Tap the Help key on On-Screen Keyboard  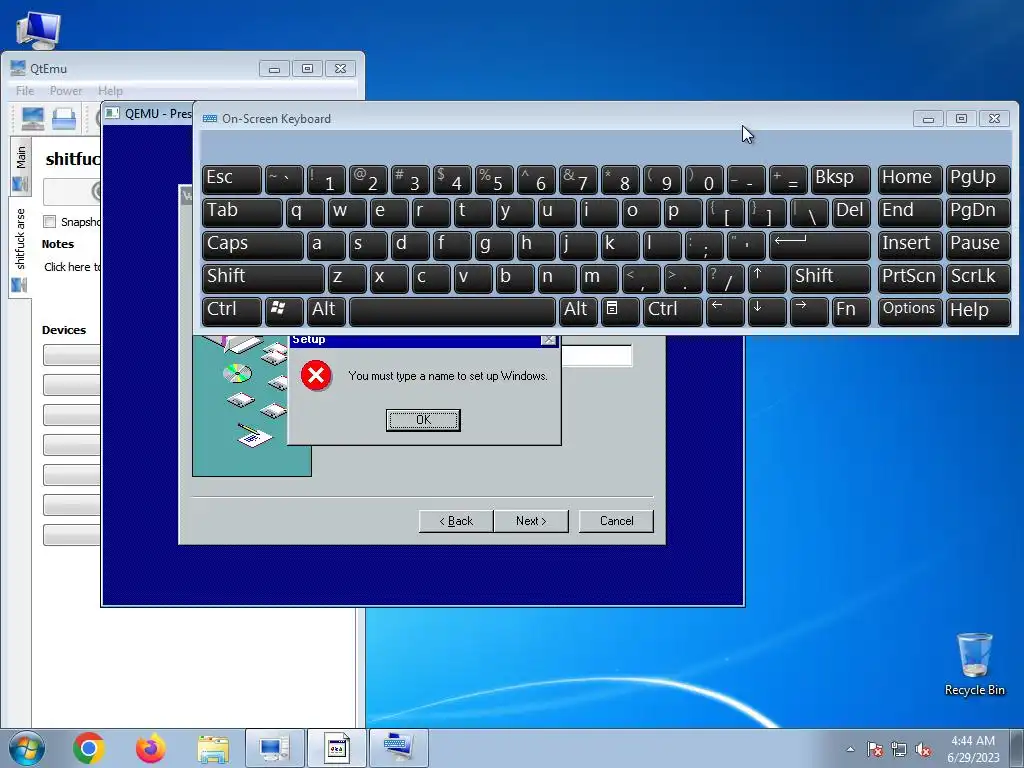tap(978, 311)
